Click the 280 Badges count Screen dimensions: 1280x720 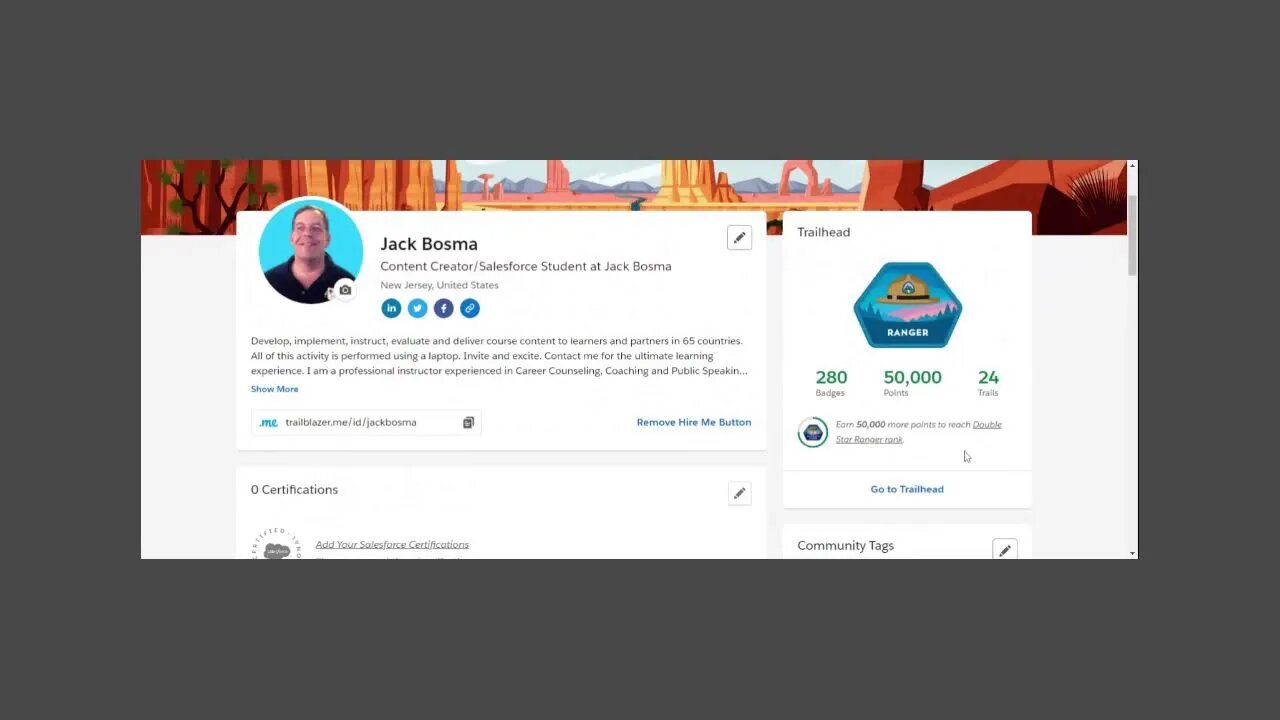tap(831, 382)
